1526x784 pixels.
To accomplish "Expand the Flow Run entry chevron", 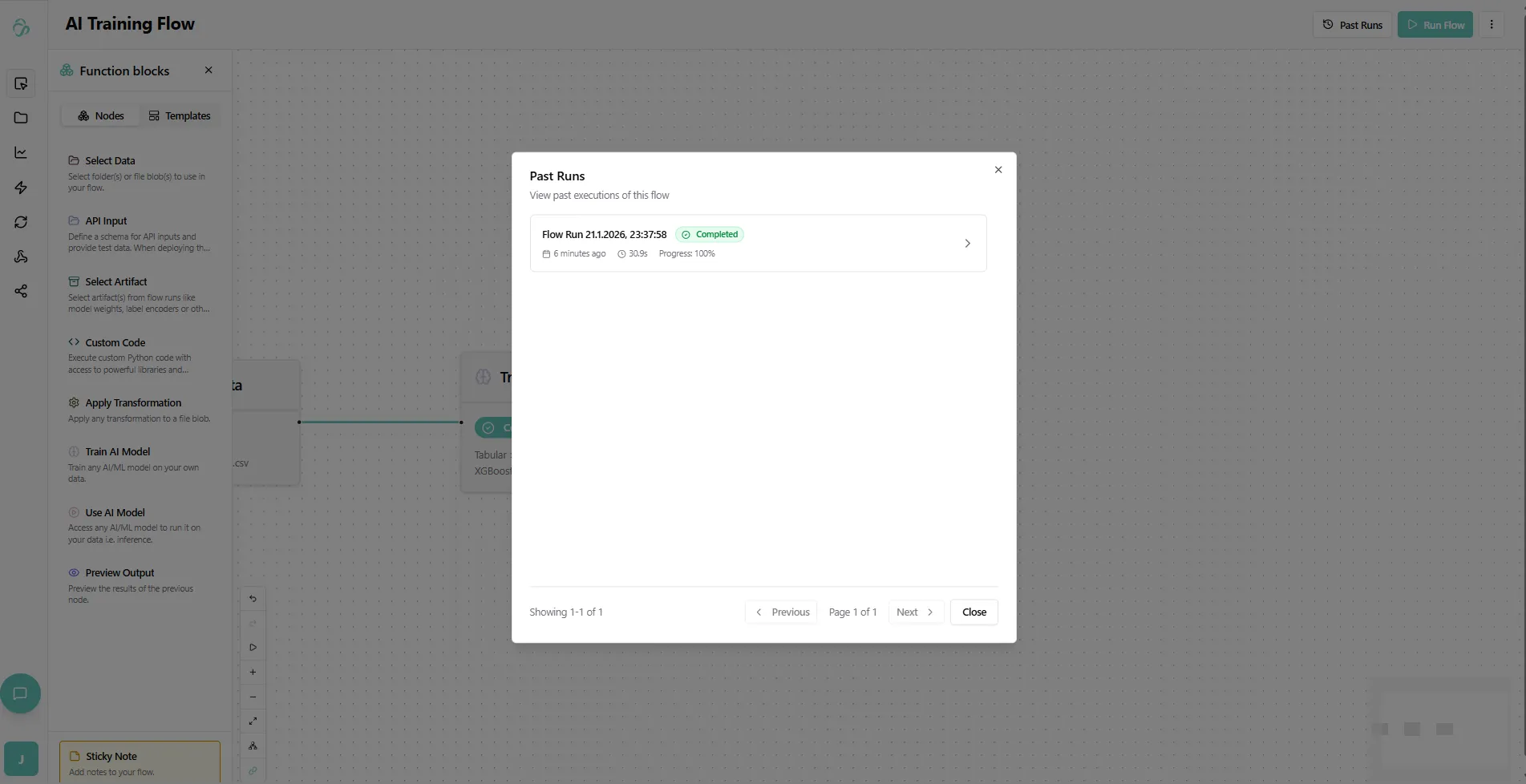I will (x=967, y=244).
